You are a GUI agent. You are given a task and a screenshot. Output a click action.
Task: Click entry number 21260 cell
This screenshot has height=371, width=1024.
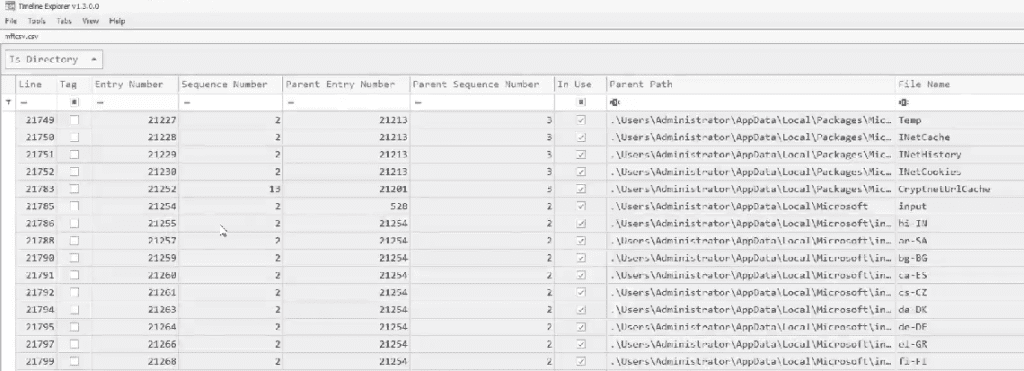(135, 275)
